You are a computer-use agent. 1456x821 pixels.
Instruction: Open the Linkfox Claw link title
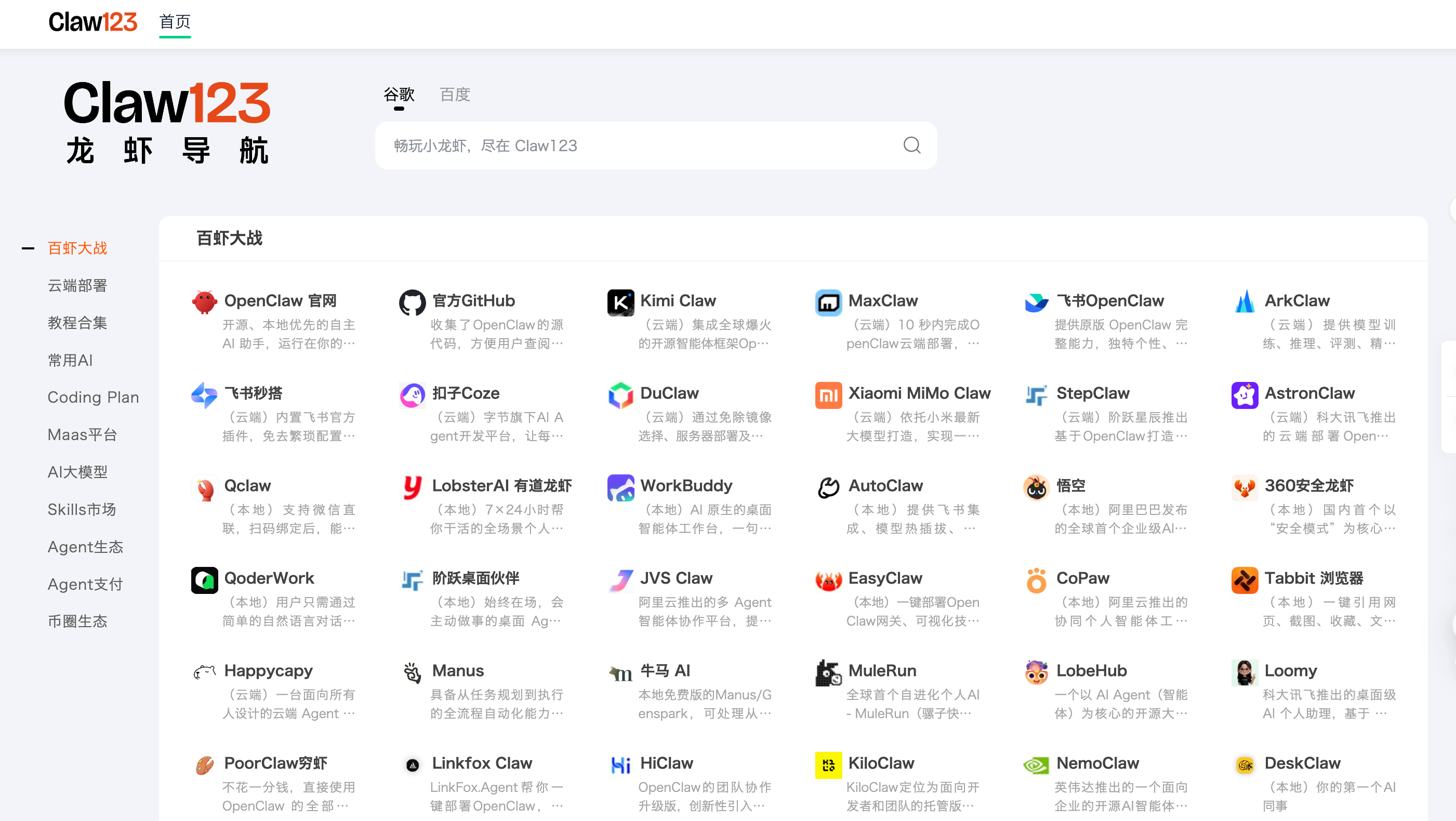(x=482, y=763)
